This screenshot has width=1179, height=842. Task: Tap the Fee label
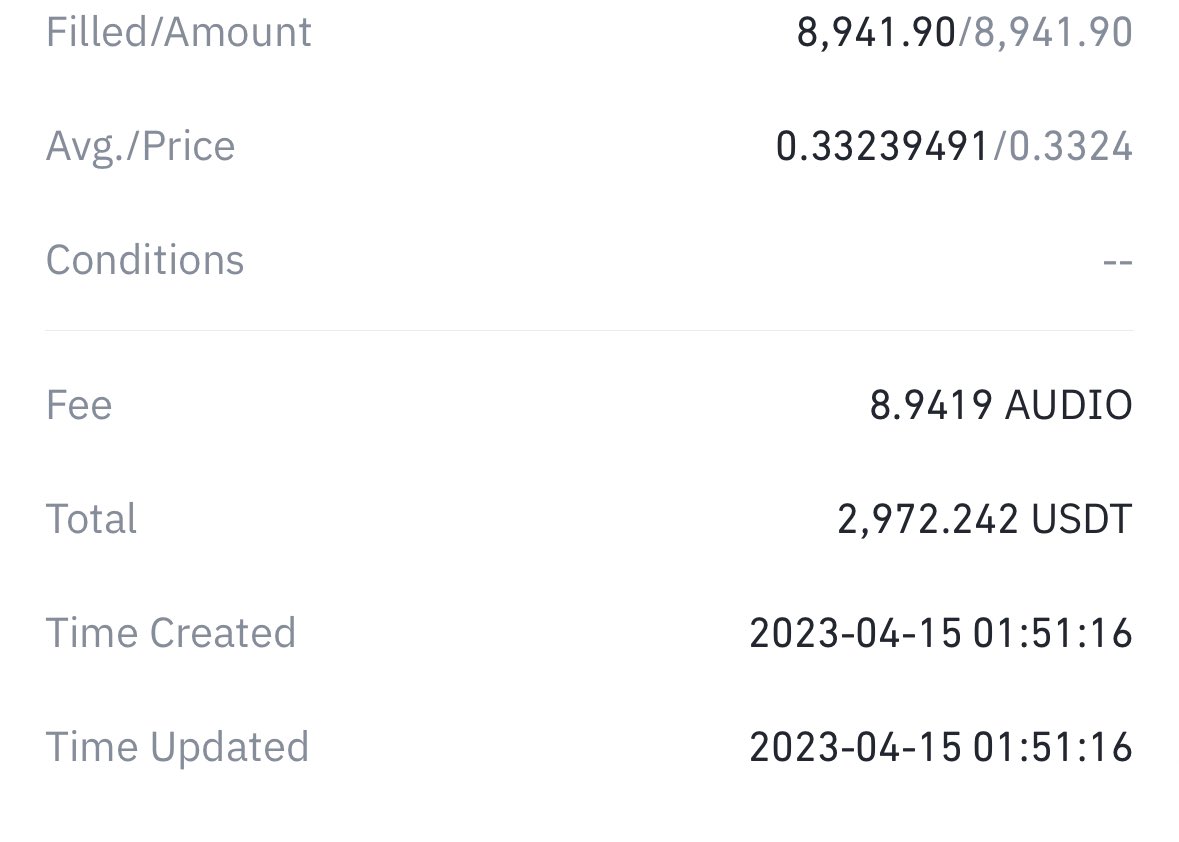[x=79, y=405]
